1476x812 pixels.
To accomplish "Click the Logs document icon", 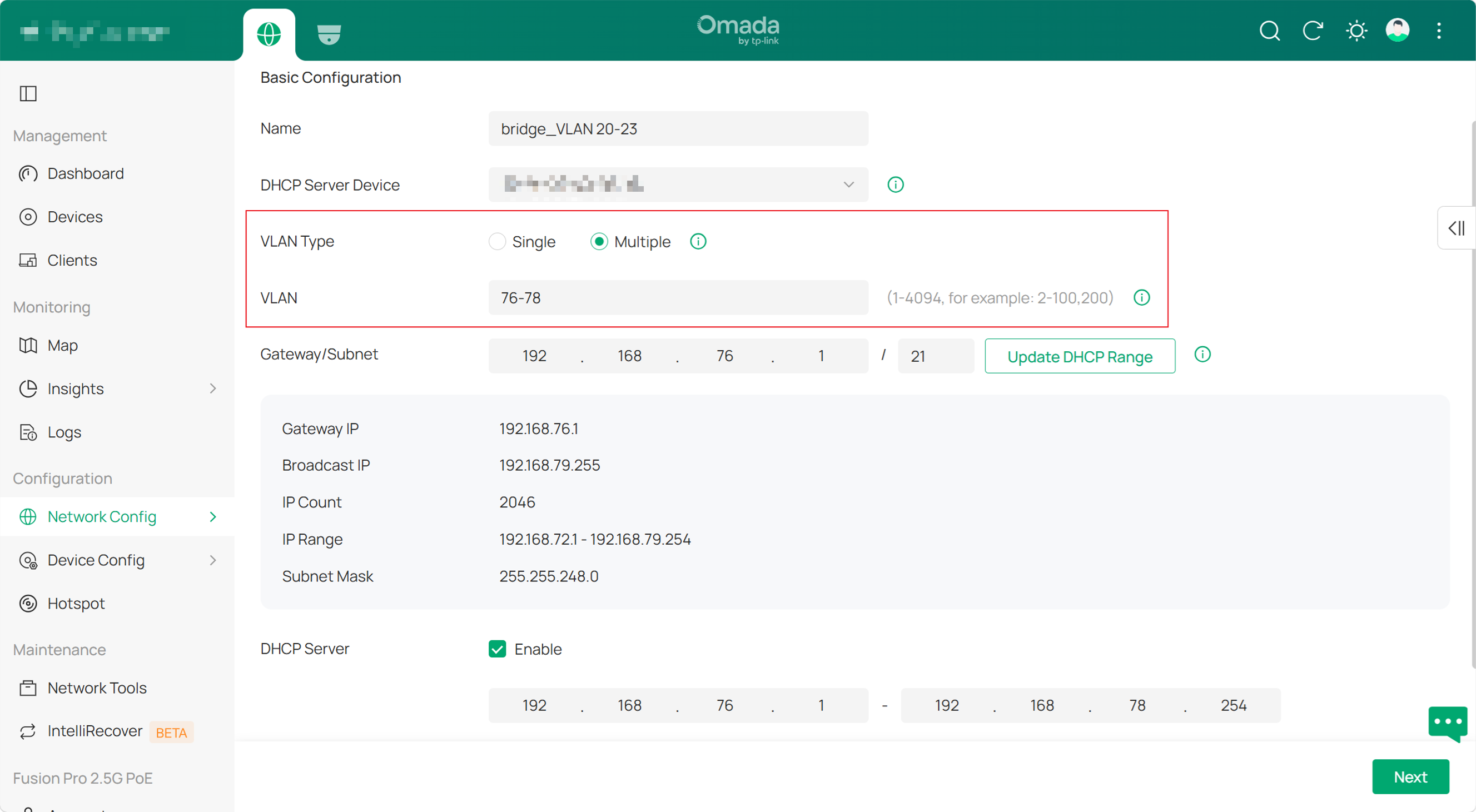I will (28, 432).
